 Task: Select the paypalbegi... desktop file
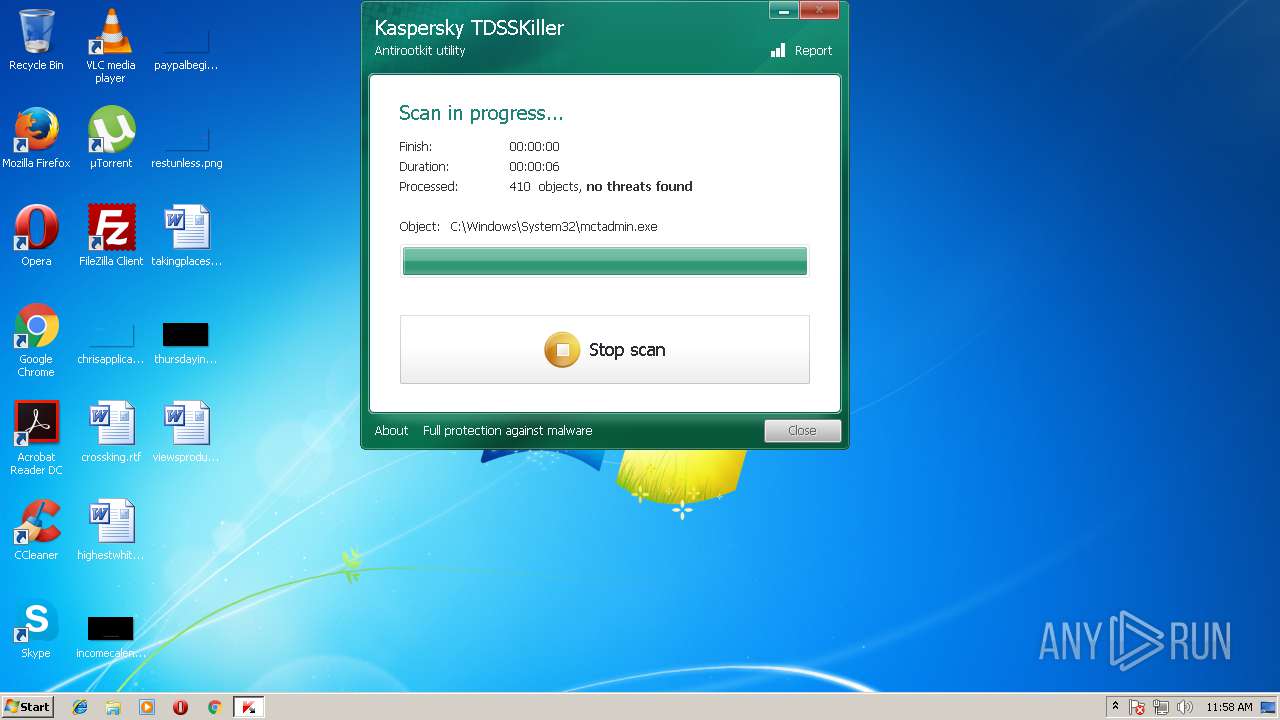click(x=186, y=46)
